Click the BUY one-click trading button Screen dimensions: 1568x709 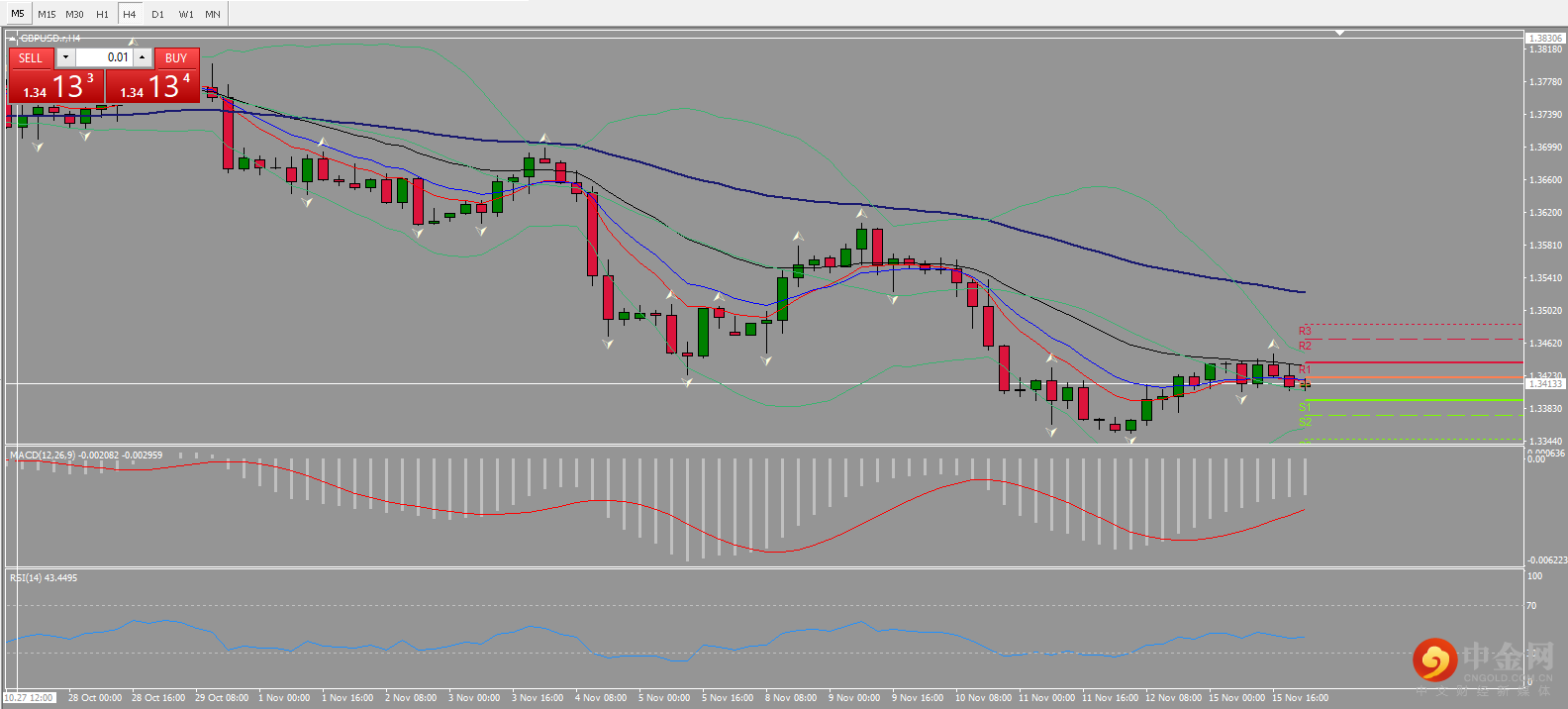click(x=176, y=57)
